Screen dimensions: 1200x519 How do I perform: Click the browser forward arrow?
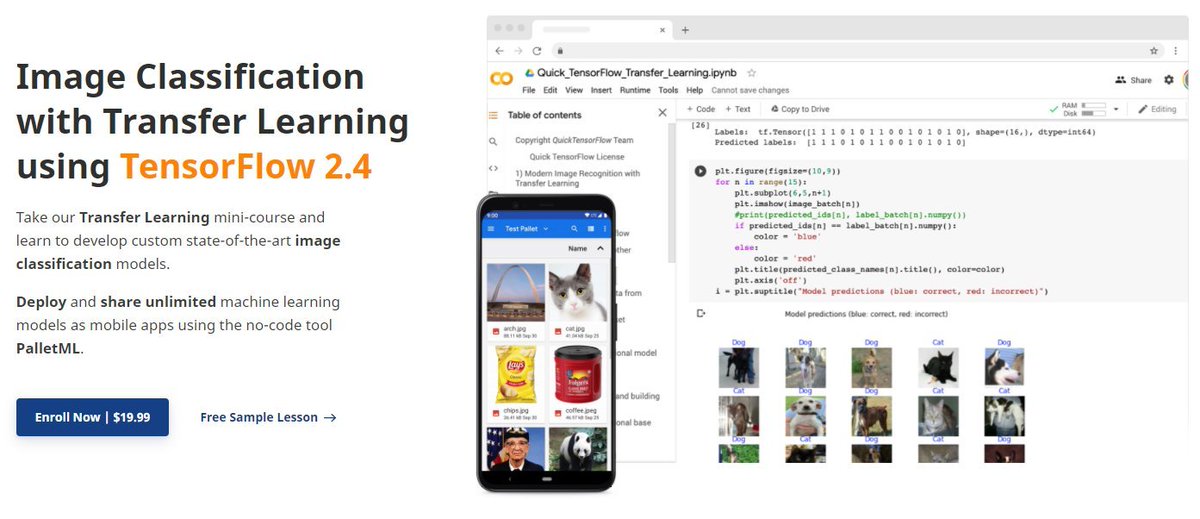[518, 50]
